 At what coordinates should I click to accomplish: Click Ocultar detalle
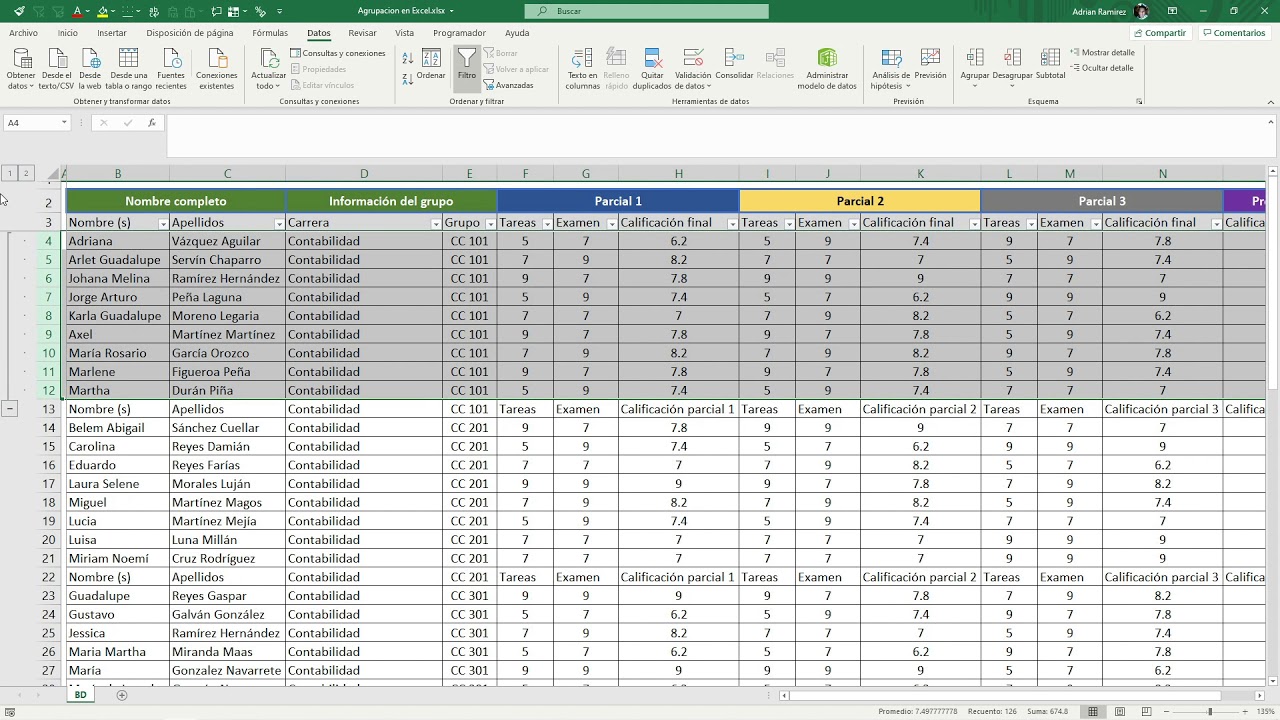(x=1102, y=68)
